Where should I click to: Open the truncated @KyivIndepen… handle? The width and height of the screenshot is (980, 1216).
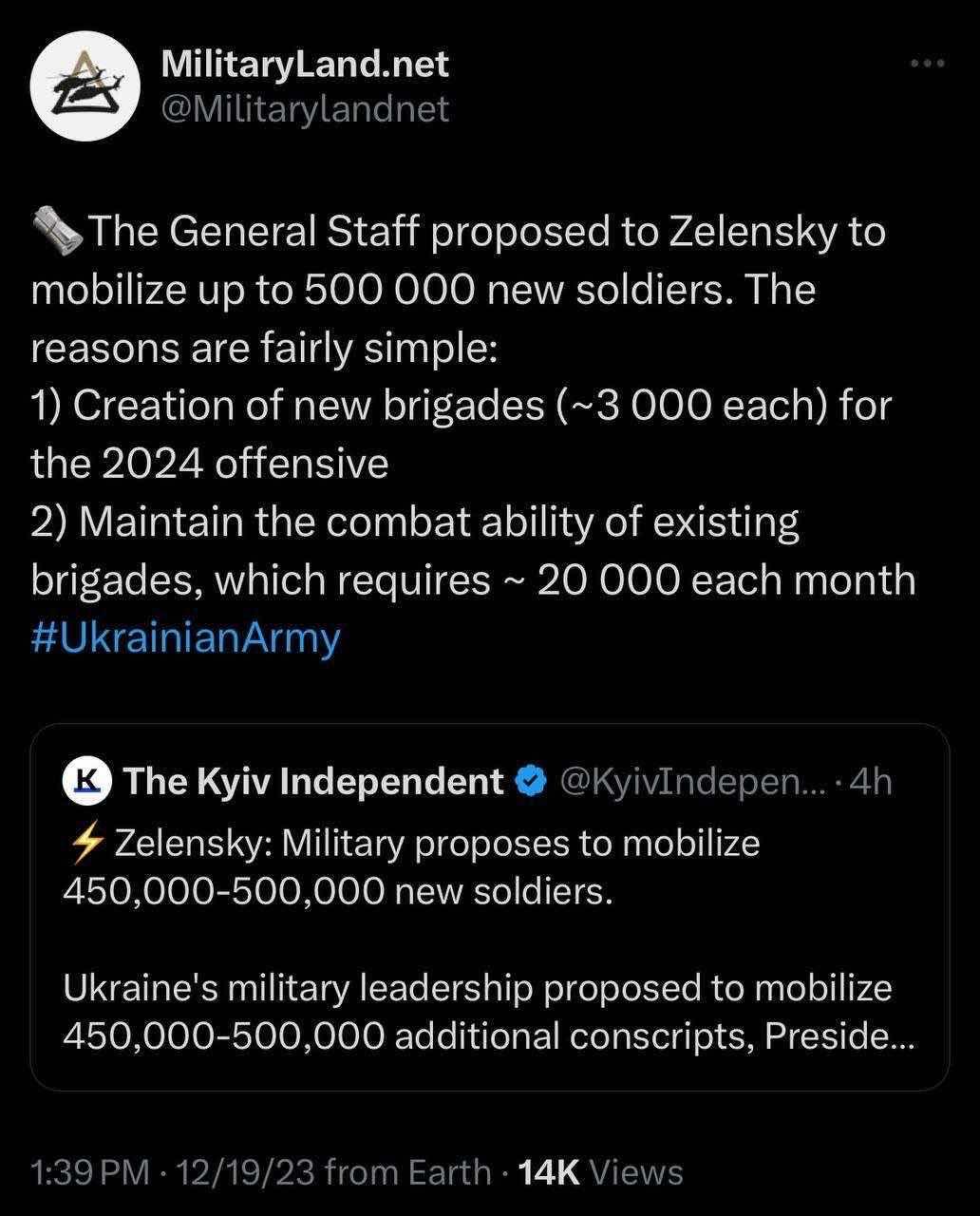pos(693,781)
